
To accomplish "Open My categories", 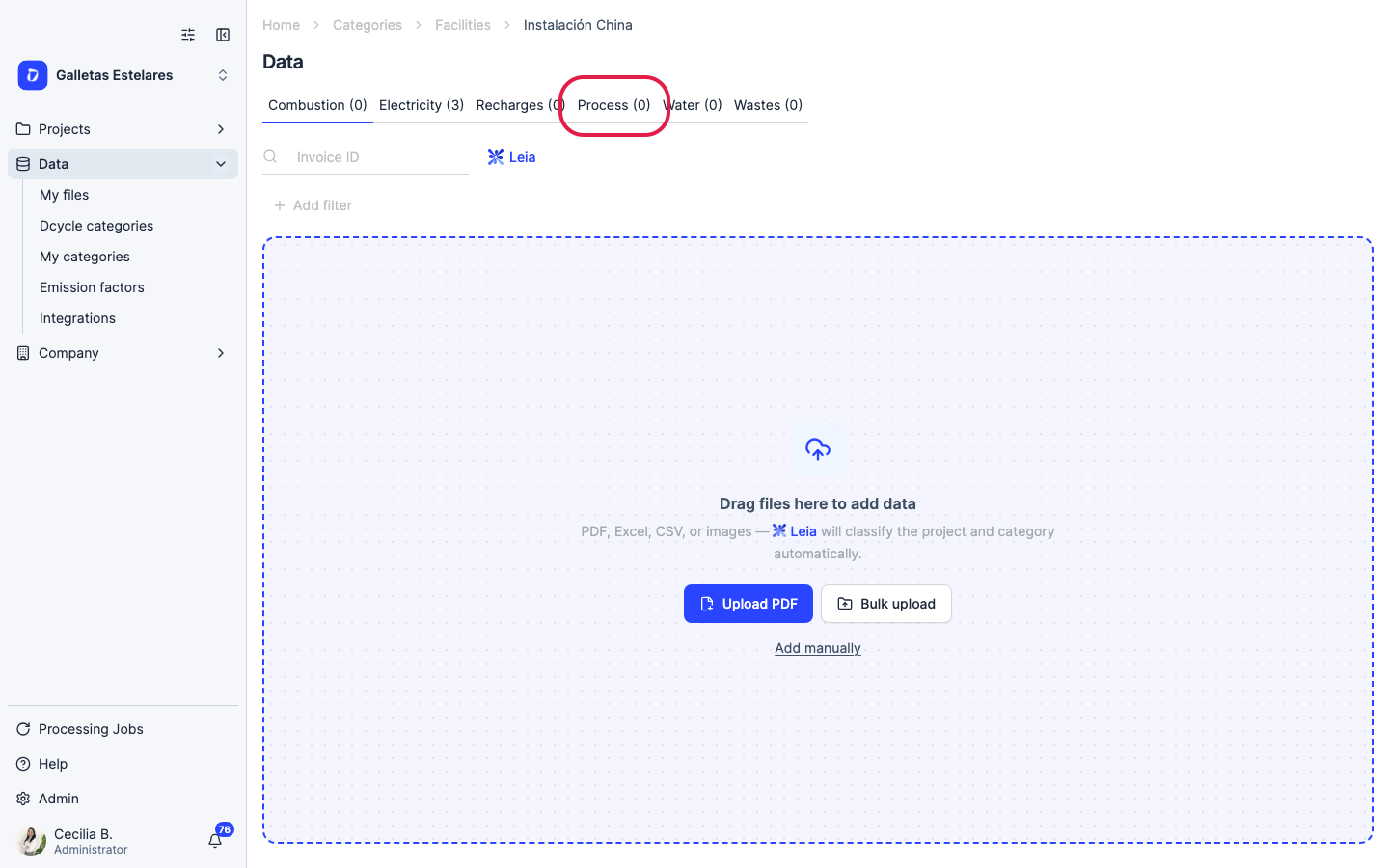I will point(85,257).
